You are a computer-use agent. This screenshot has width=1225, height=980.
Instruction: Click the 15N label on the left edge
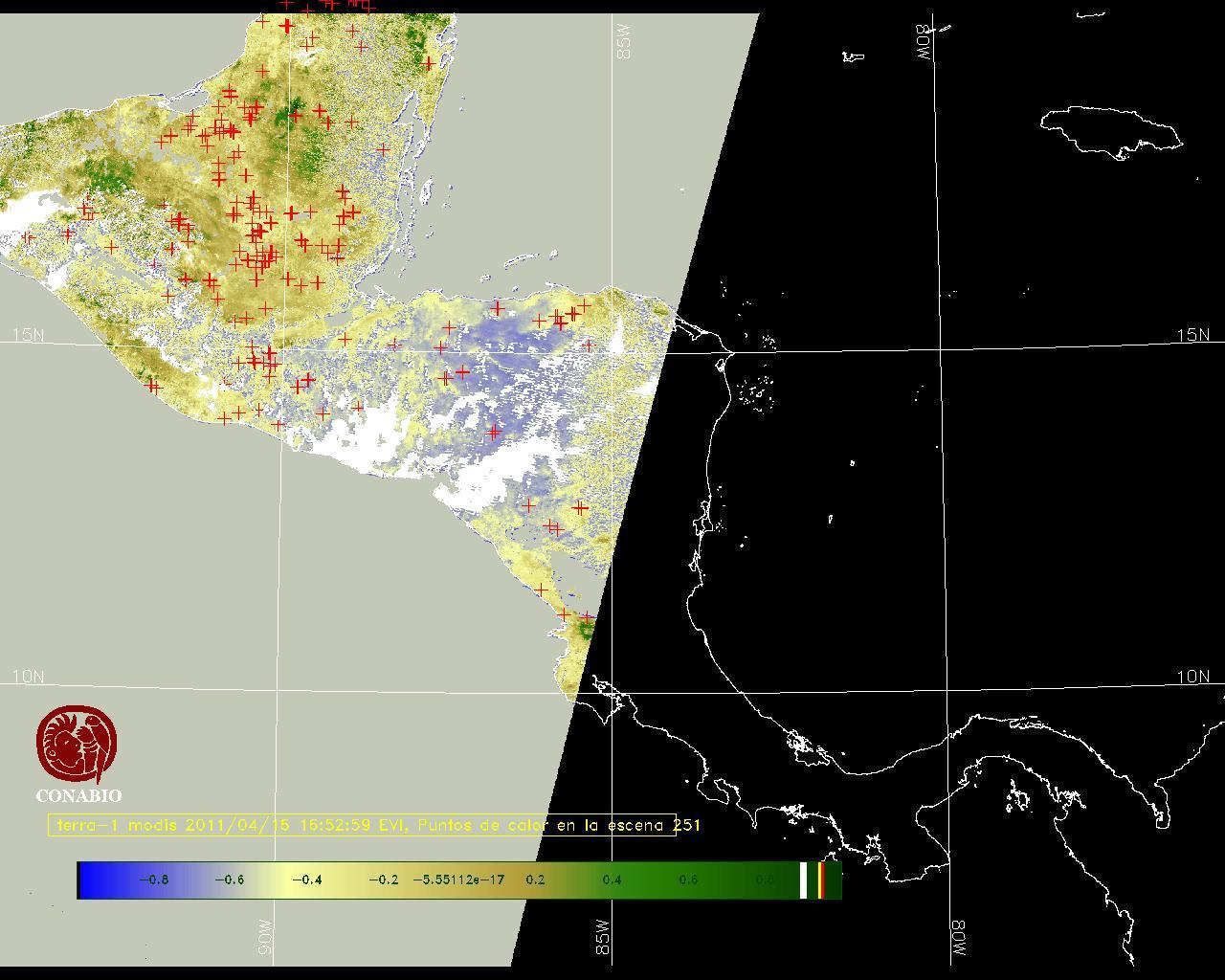28,335
